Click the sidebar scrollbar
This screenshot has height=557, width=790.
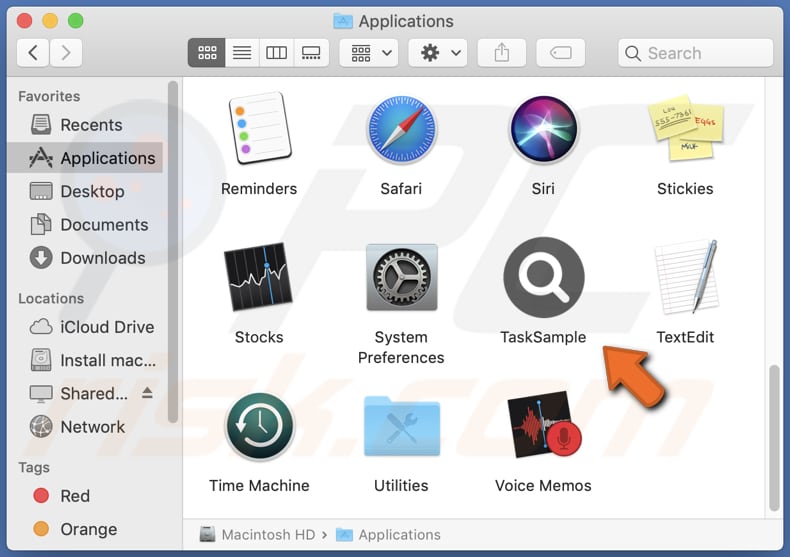coord(173,252)
